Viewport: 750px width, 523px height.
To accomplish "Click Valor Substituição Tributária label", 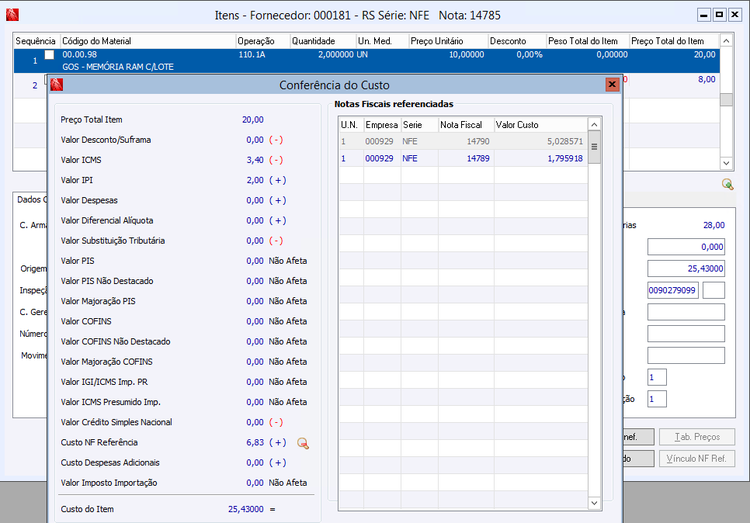I will pos(113,241).
